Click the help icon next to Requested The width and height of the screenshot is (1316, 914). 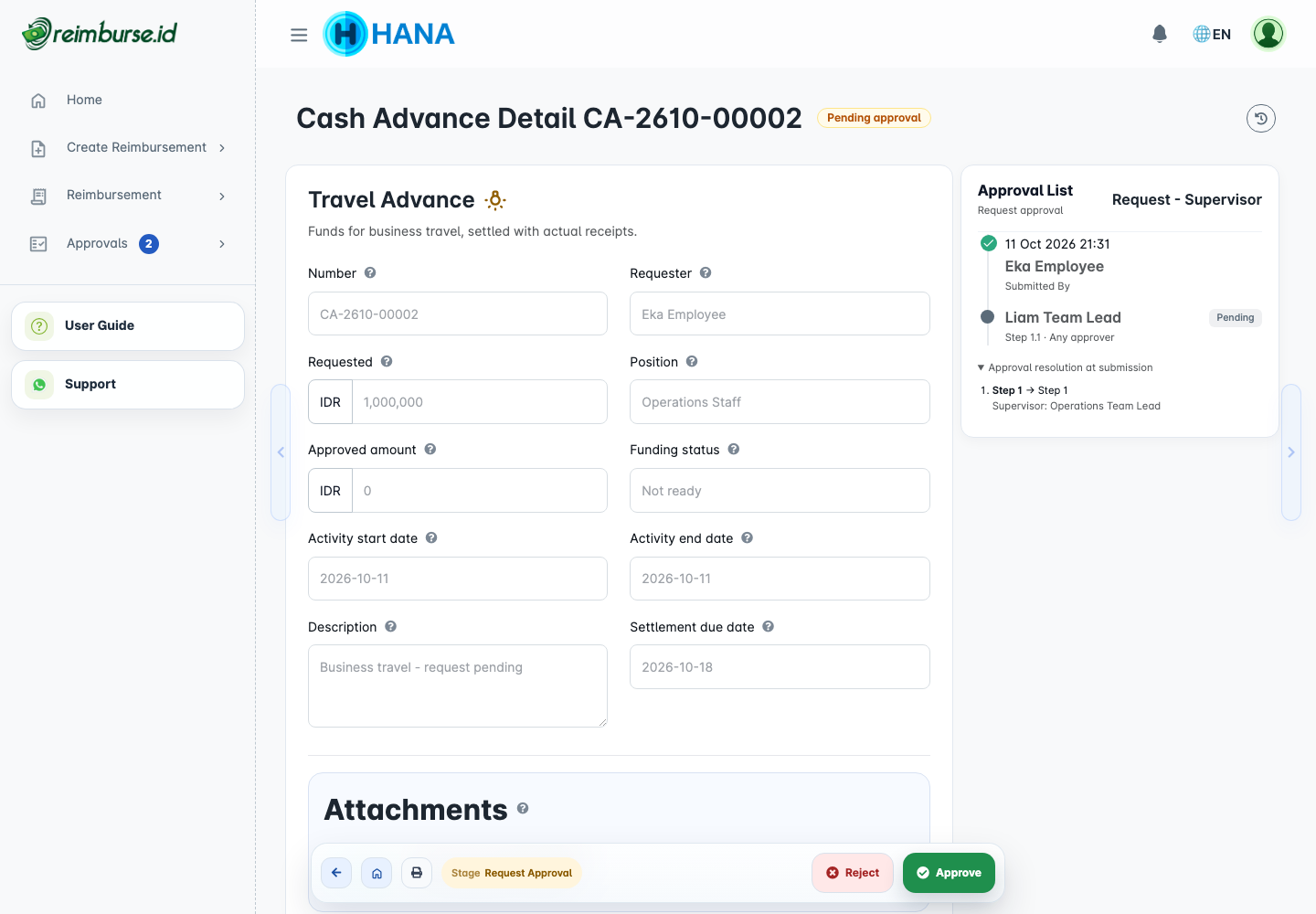[387, 361]
